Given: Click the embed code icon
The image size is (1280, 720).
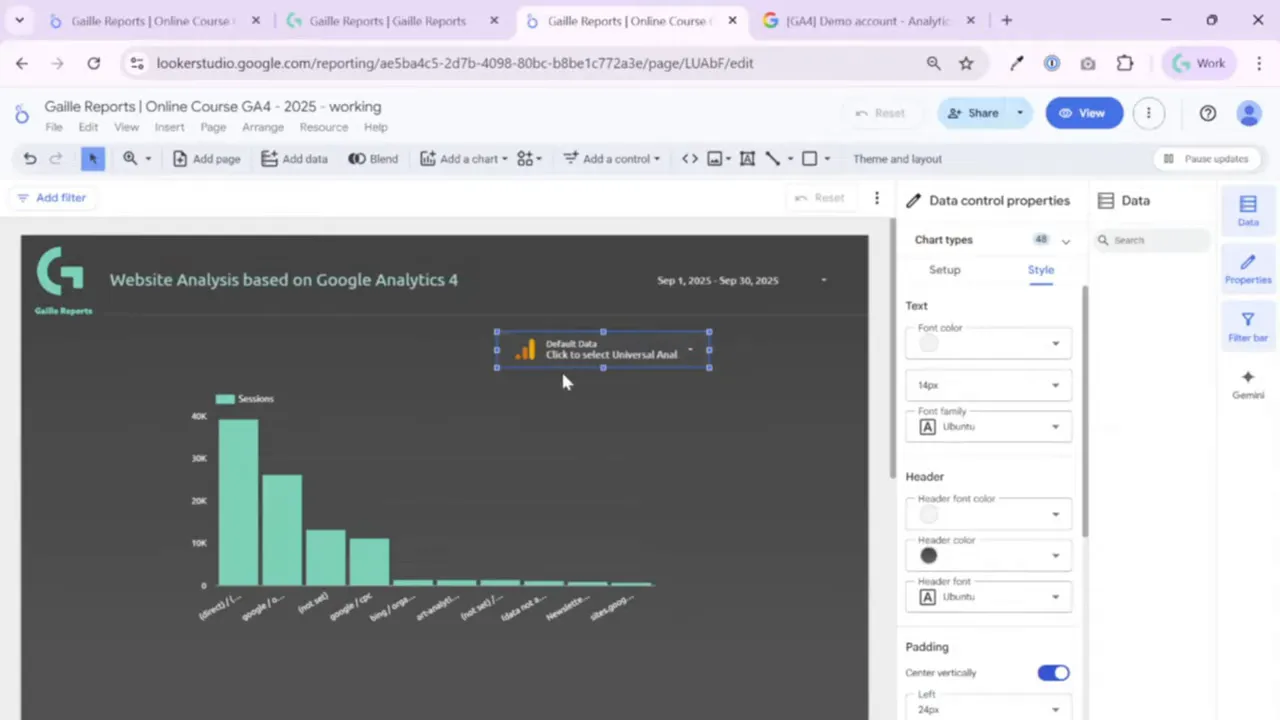Looking at the screenshot, I should (x=689, y=158).
